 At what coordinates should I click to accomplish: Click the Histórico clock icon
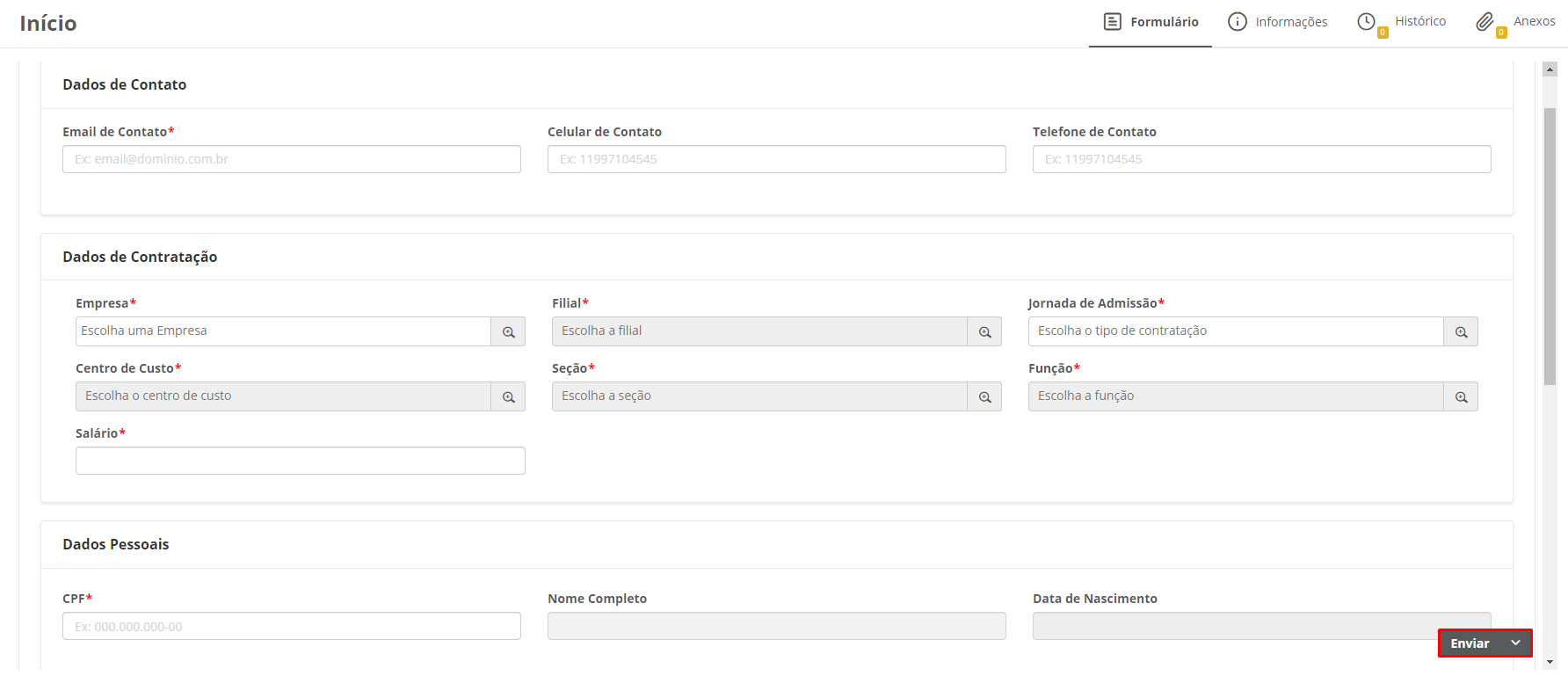[x=1366, y=22]
